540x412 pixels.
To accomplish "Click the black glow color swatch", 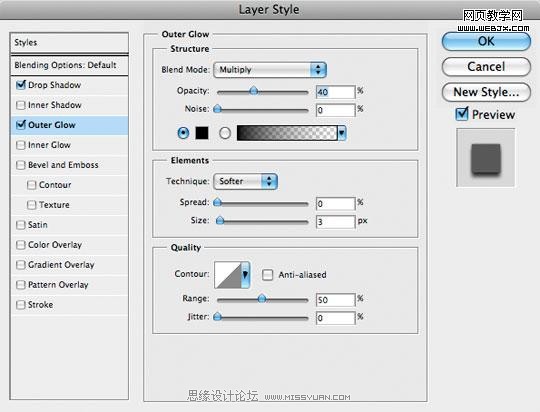I will pos(202,133).
